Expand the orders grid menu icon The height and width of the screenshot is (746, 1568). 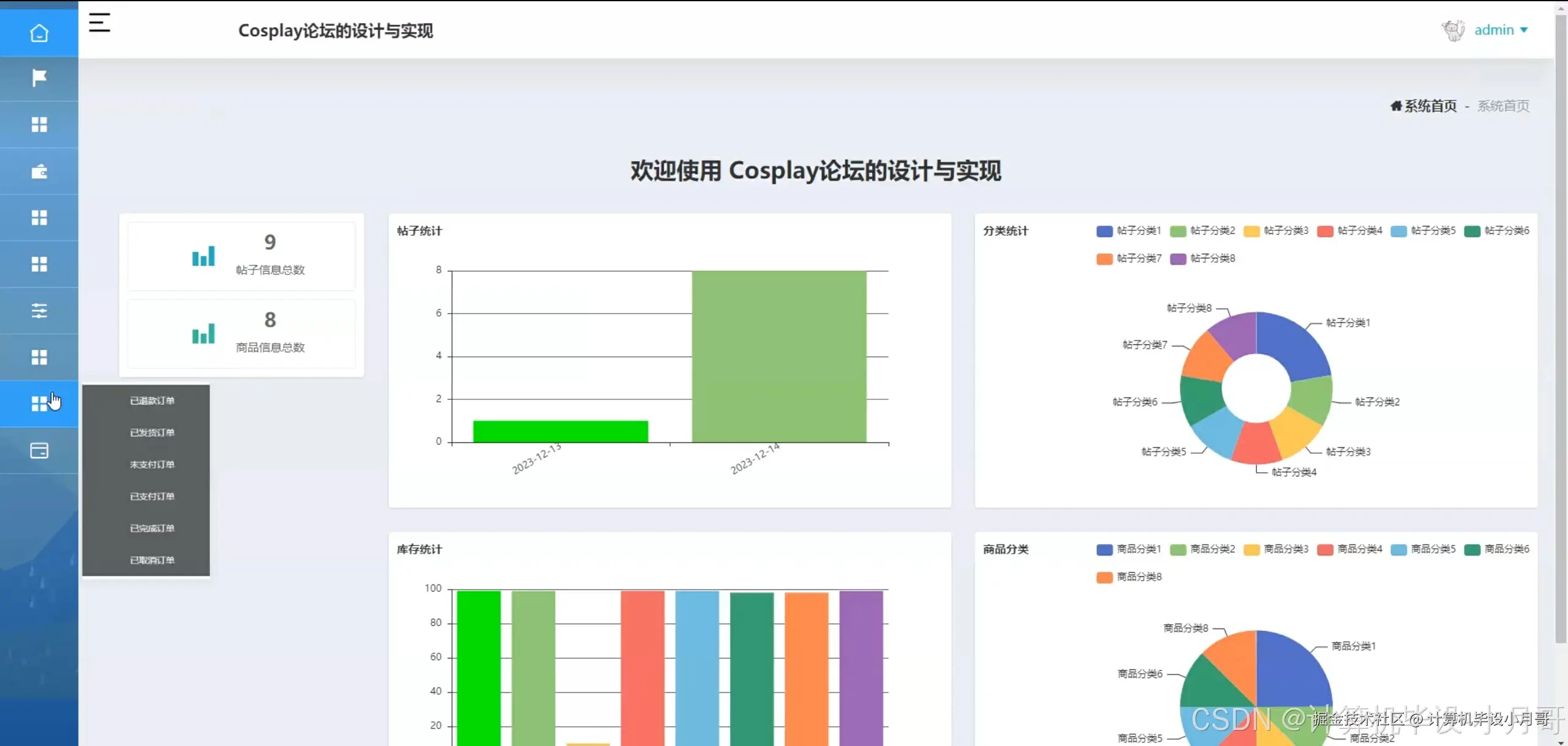tap(39, 404)
